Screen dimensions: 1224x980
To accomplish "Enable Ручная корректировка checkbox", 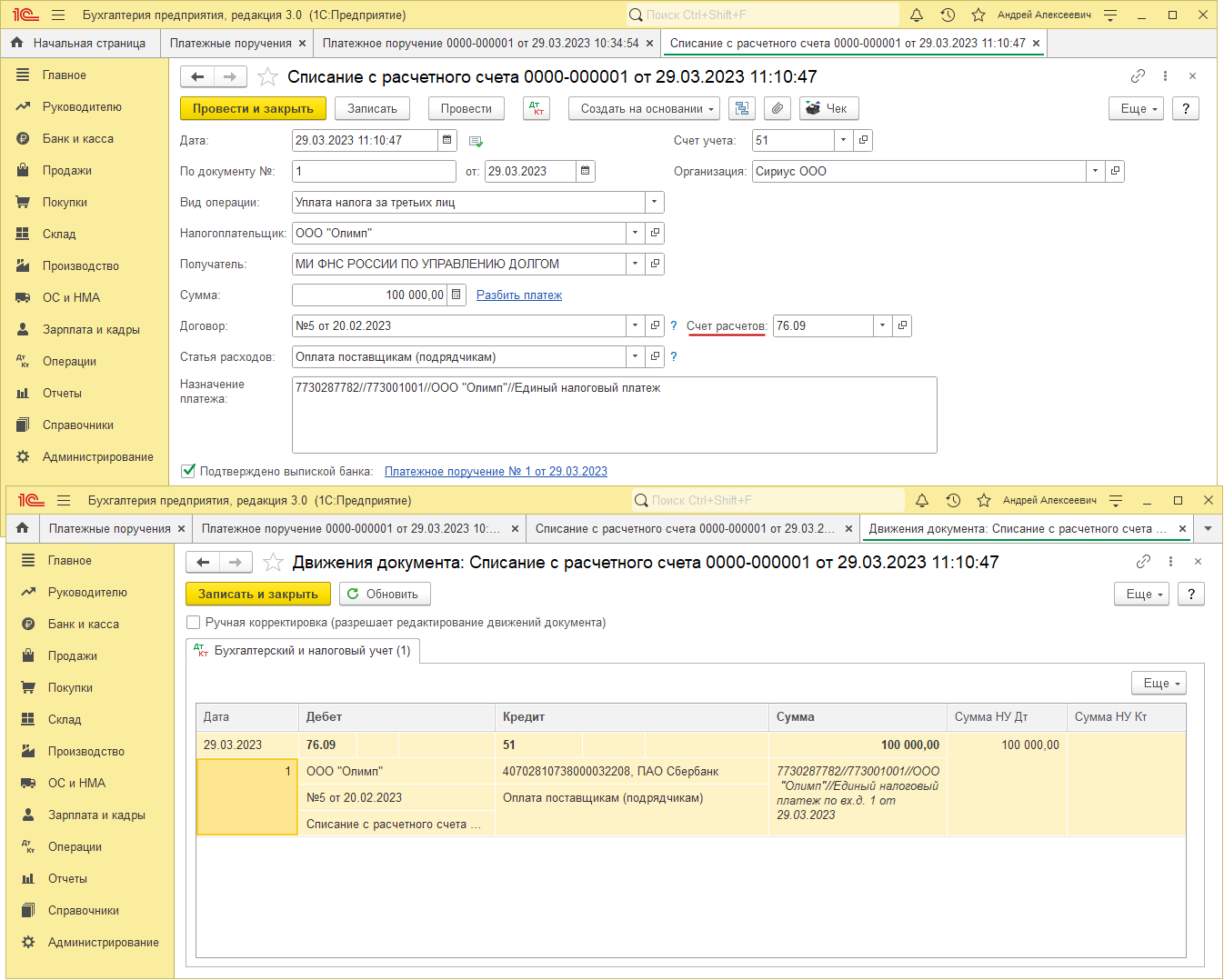I will (193, 623).
